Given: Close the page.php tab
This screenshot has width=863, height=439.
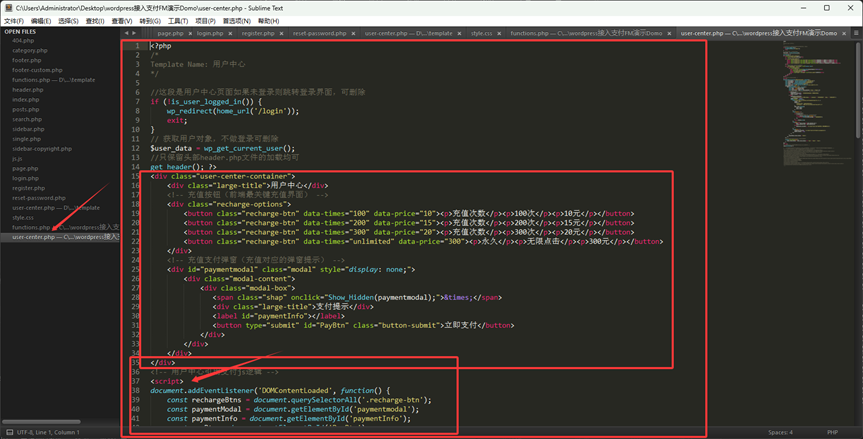Looking at the screenshot, I should pyautogui.click(x=190, y=34).
